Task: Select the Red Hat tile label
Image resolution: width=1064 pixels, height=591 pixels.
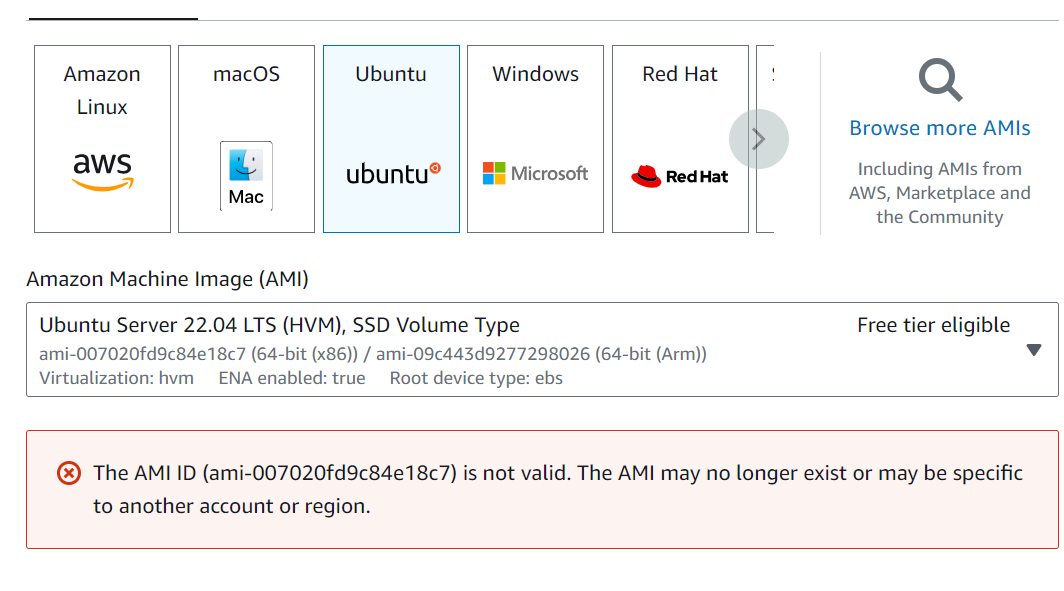Action: pyautogui.click(x=680, y=74)
